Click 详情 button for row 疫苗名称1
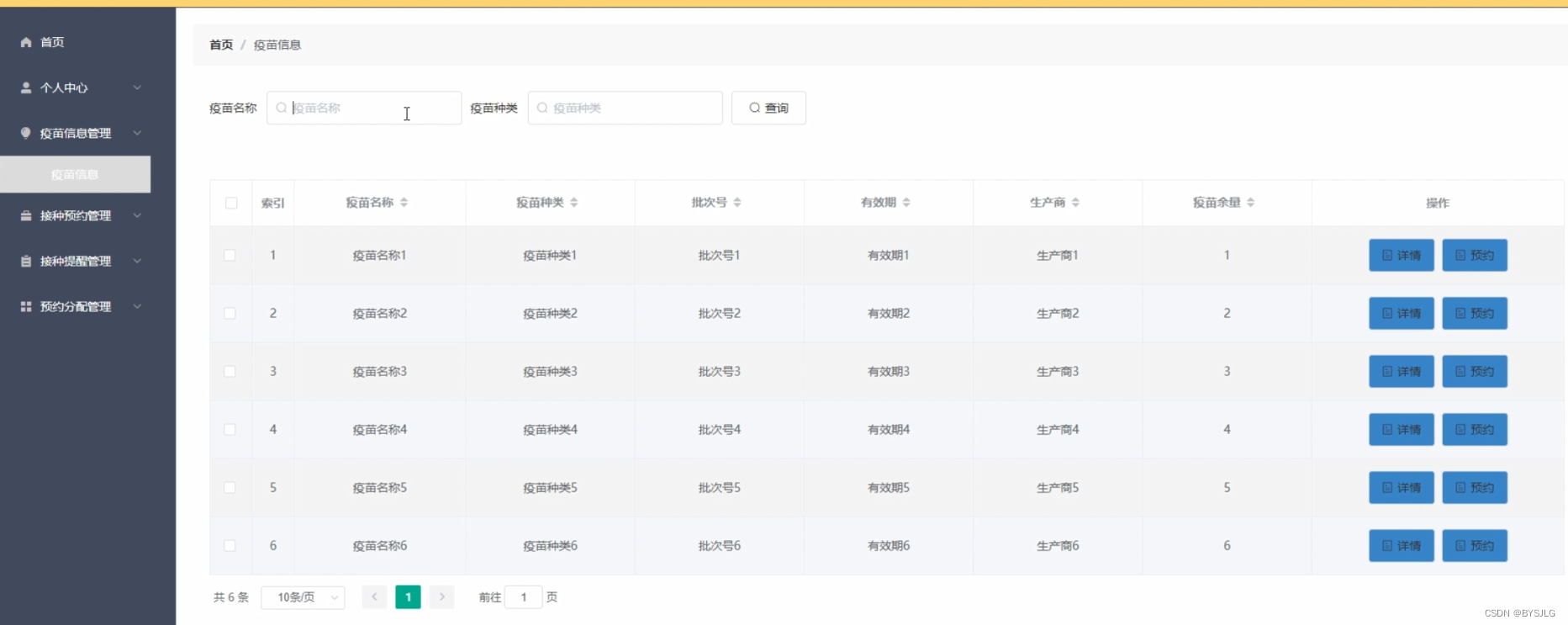This screenshot has width=1568, height=625. click(x=1402, y=255)
